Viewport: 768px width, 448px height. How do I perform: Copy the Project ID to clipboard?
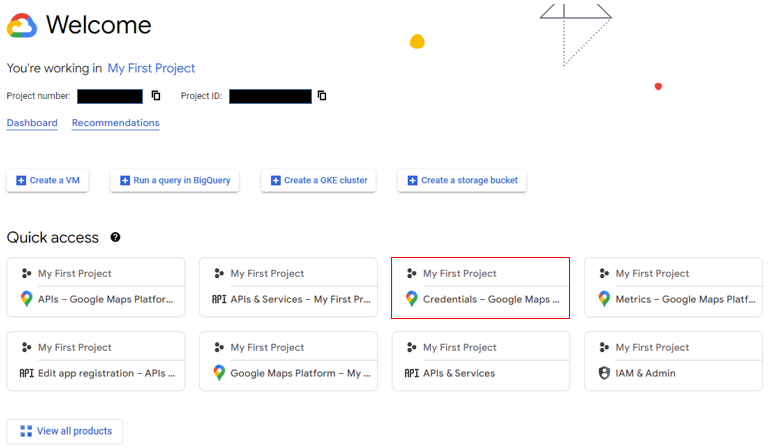pos(322,95)
